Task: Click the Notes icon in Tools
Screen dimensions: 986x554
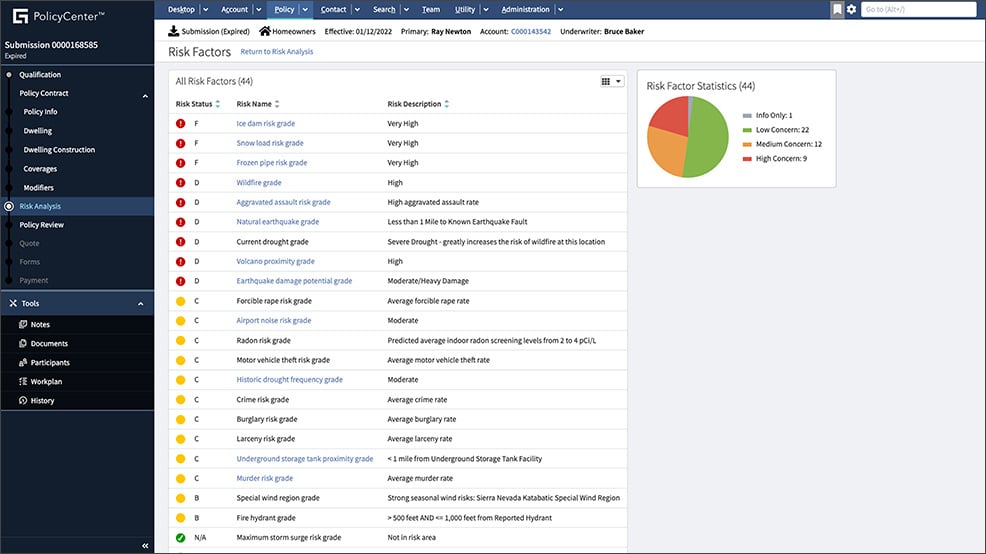Action: pos(23,325)
